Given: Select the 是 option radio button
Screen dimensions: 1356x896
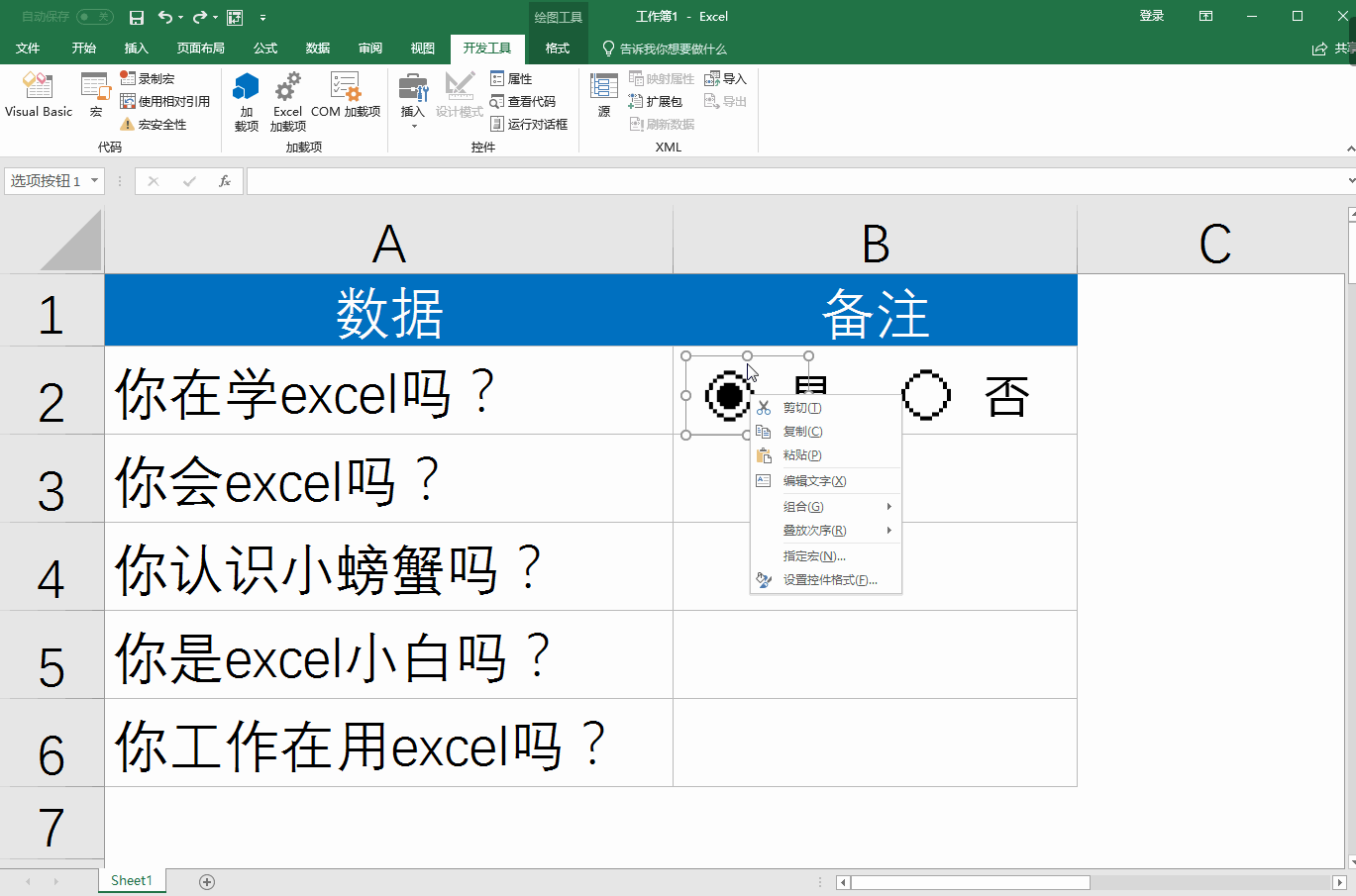Looking at the screenshot, I should coord(729,396).
